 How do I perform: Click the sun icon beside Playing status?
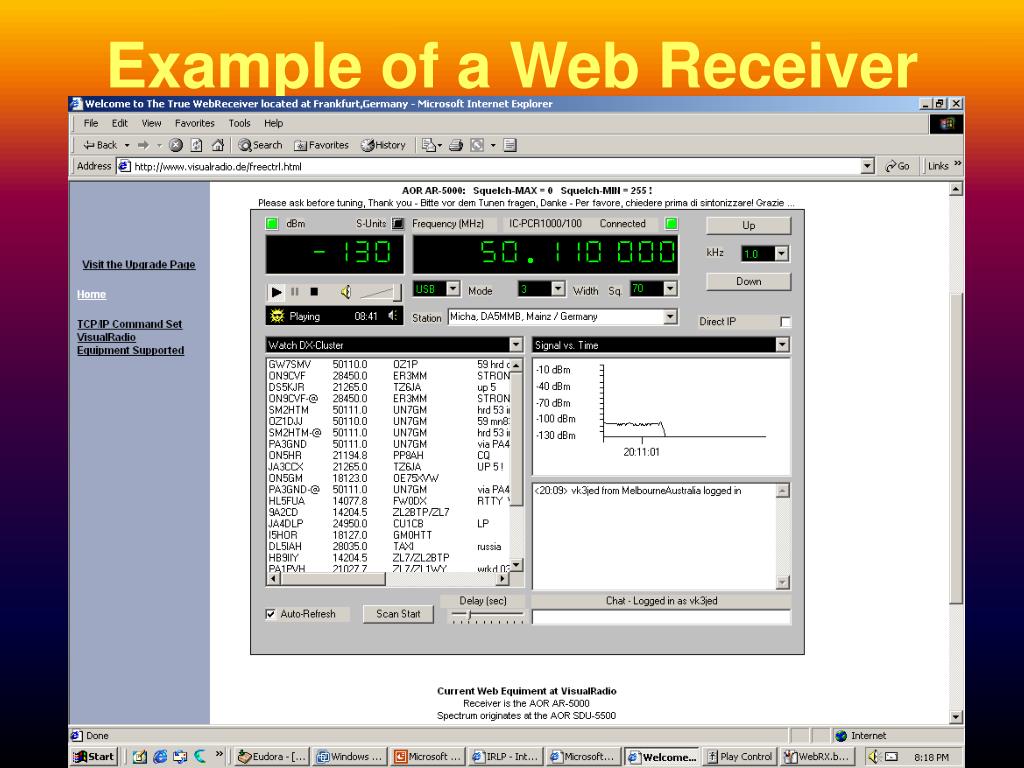click(x=277, y=316)
